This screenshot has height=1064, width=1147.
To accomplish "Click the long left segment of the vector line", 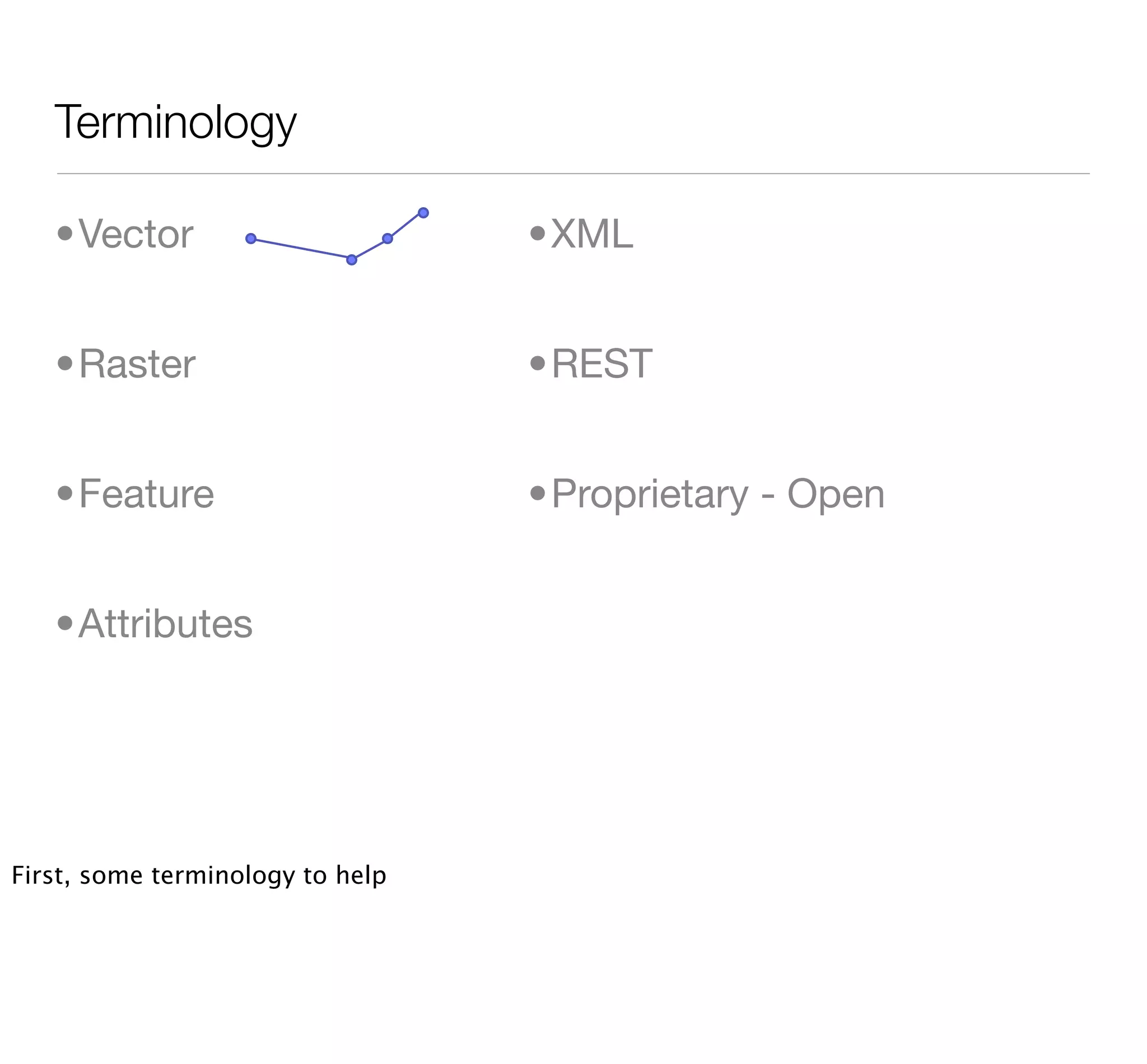I will coord(301,249).
